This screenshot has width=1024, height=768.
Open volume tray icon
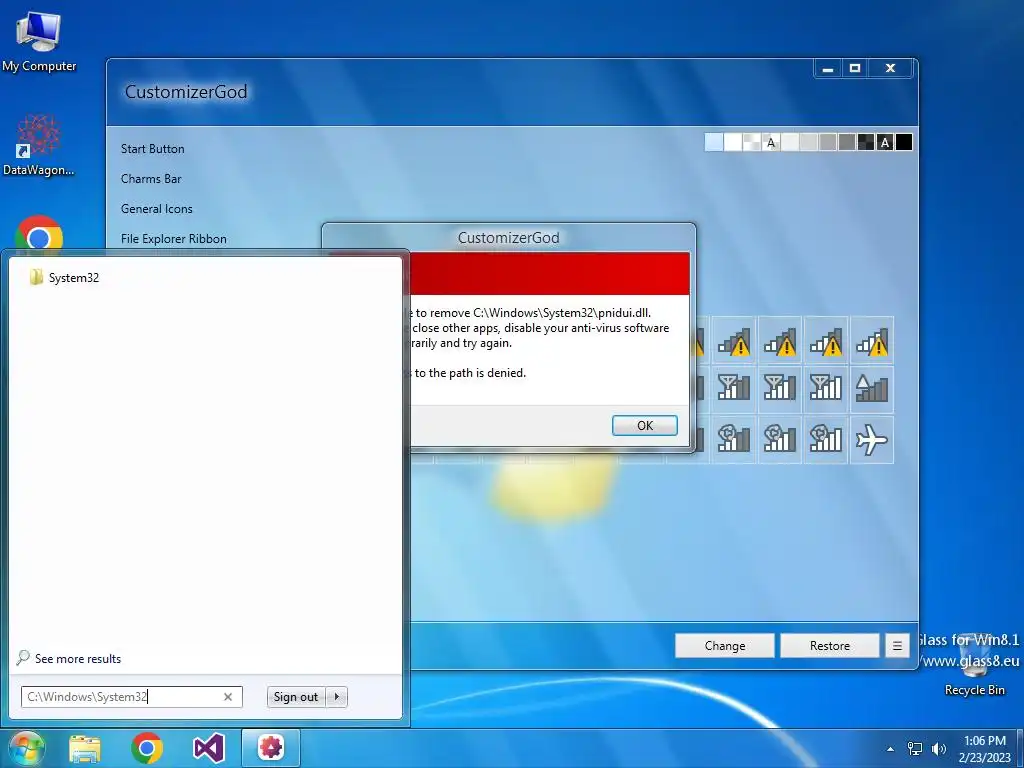(938, 749)
